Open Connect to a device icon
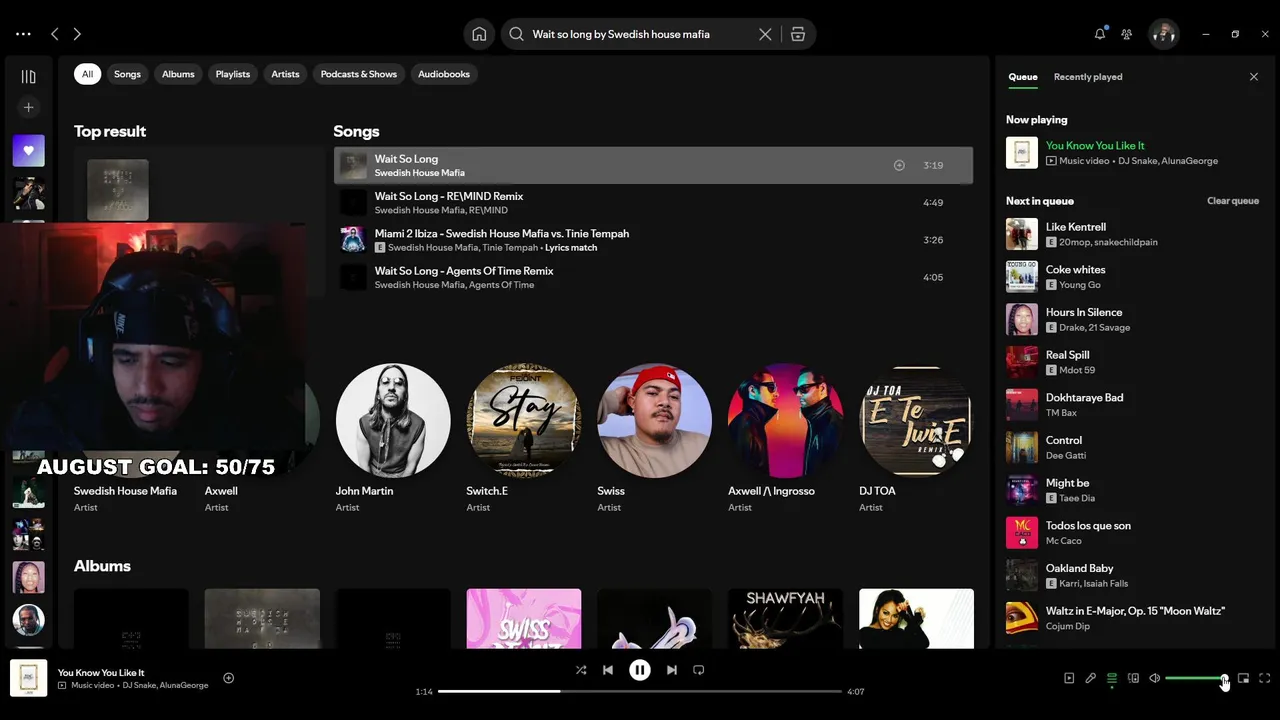The width and height of the screenshot is (1280, 720). click(x=1133, y=678)
